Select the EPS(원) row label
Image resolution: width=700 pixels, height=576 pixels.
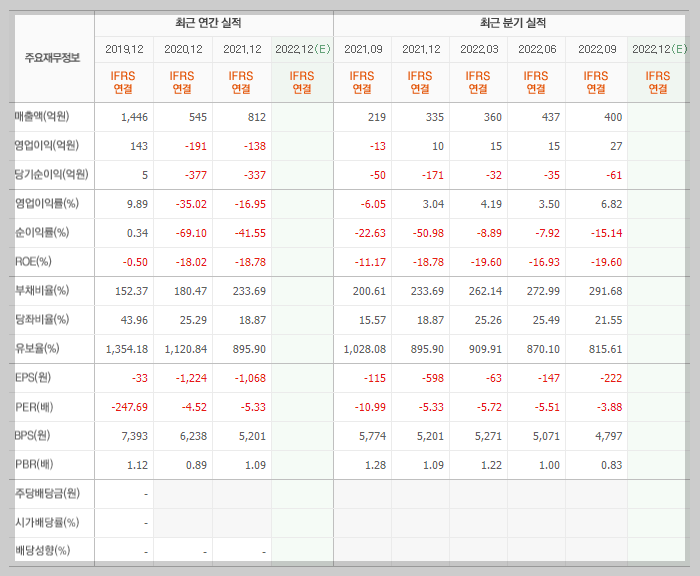coord(33,378)
